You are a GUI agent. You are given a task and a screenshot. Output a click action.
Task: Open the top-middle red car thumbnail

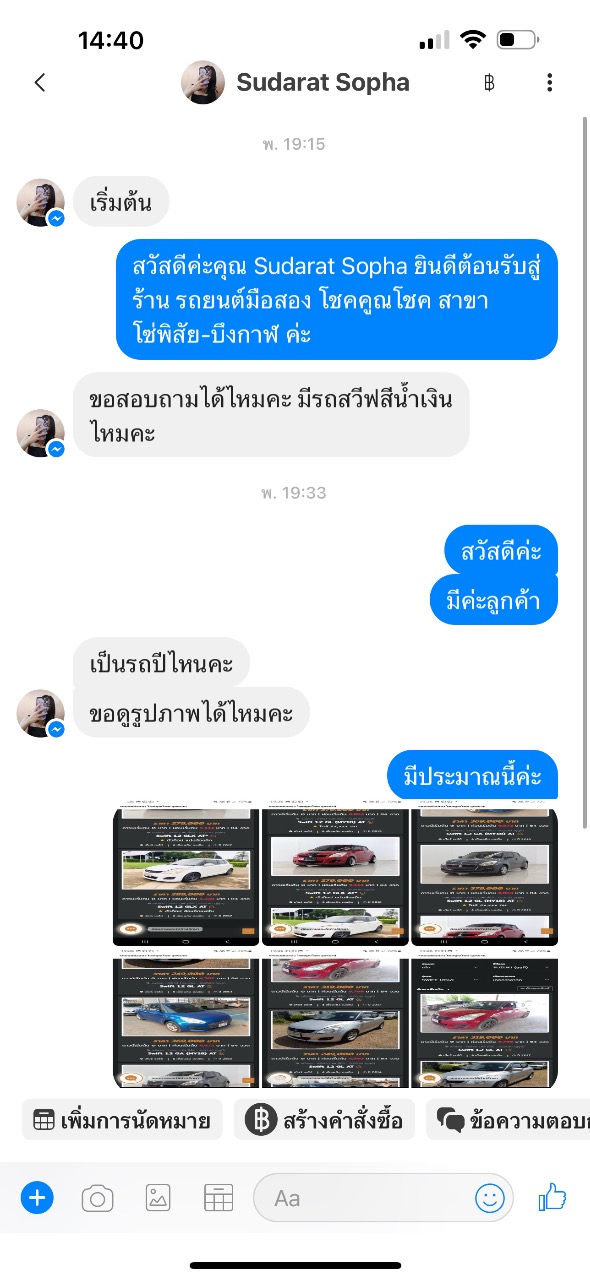335,877
